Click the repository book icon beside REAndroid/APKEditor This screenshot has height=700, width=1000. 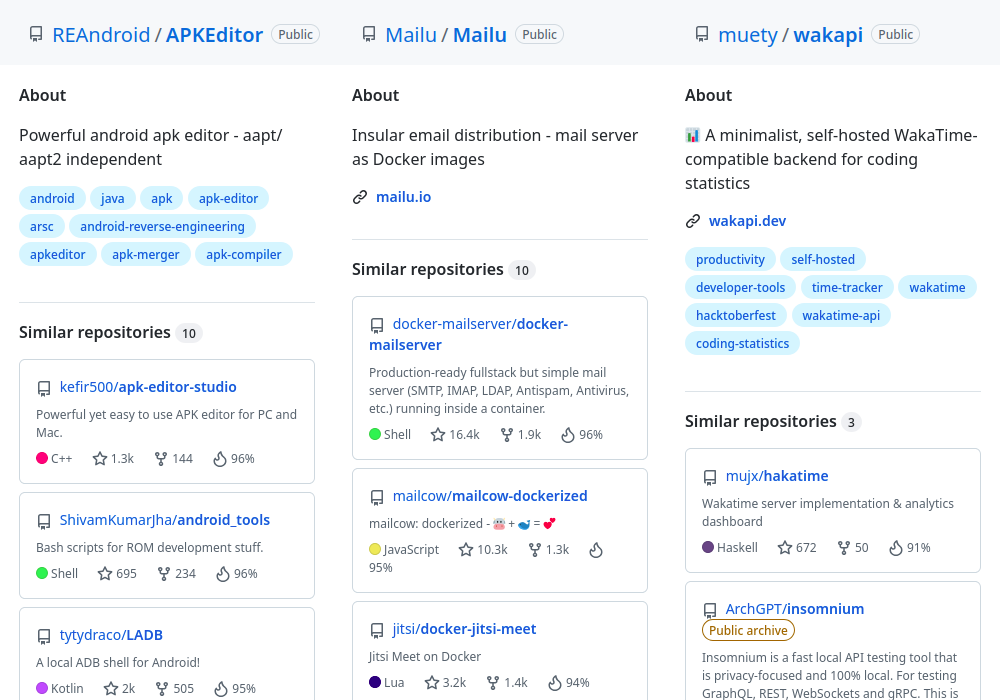(x=36, y=33)
